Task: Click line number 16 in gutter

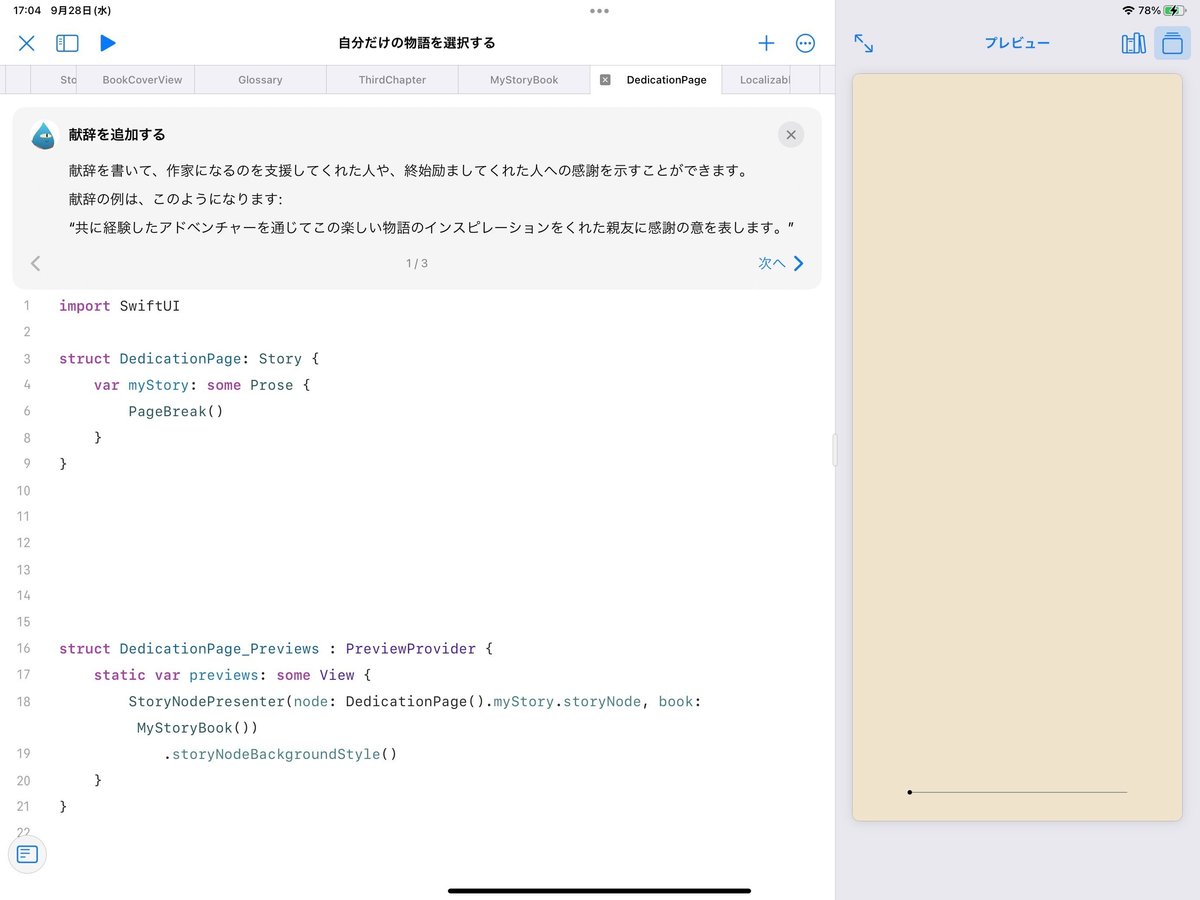Action: pos(23,648)
